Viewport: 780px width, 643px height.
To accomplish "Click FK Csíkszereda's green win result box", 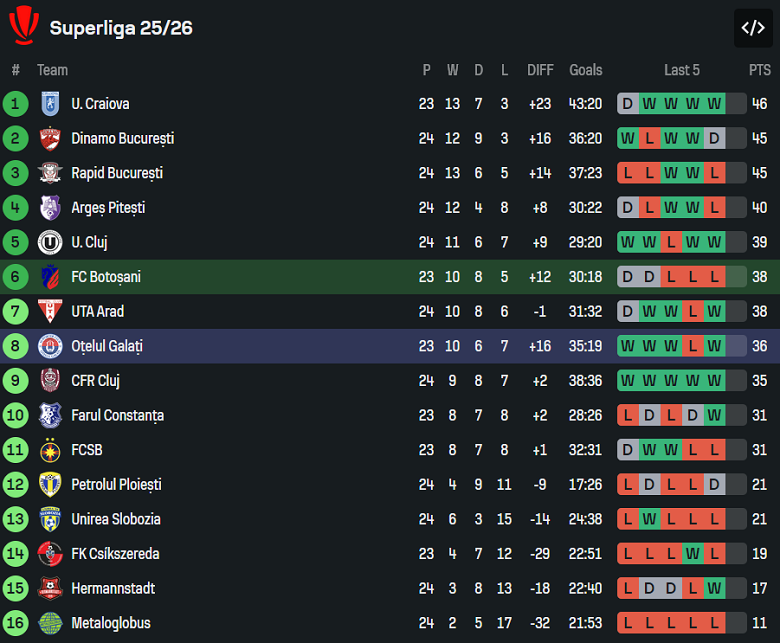I will click(693, 554).
